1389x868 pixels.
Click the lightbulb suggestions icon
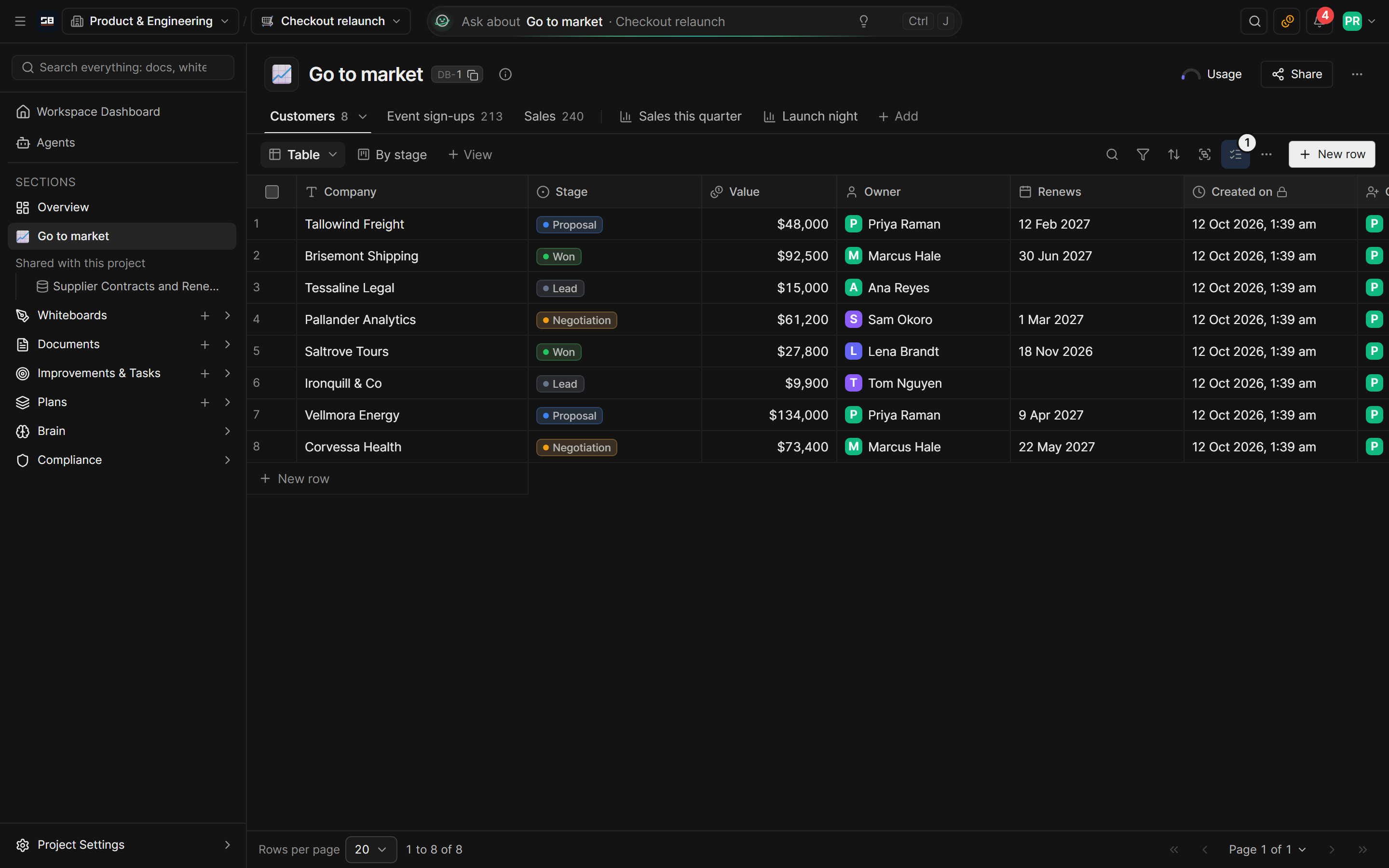coord(863,21)
